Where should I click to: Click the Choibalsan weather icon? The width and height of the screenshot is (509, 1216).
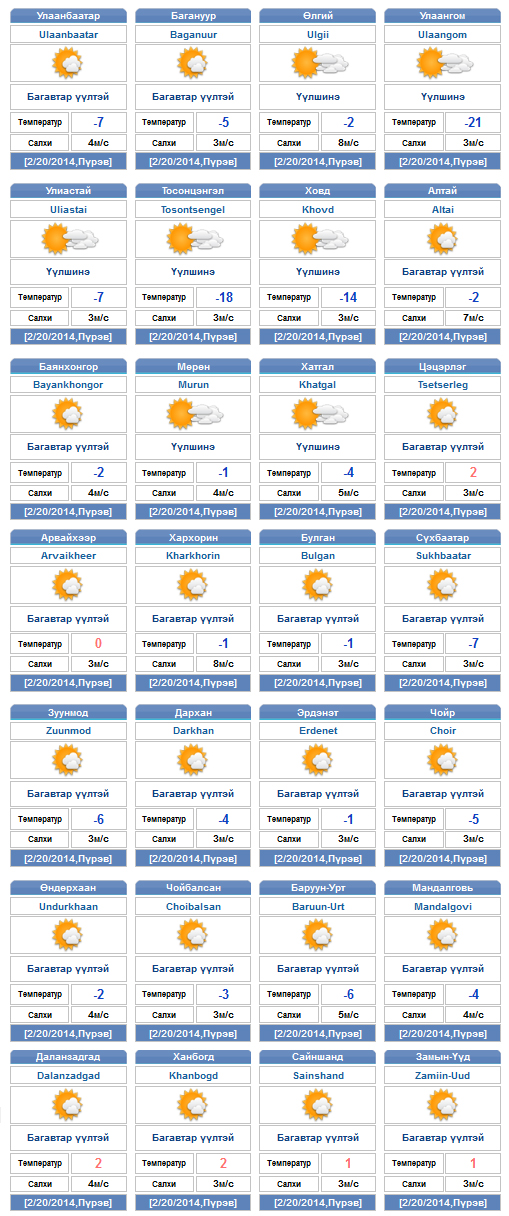193,934
